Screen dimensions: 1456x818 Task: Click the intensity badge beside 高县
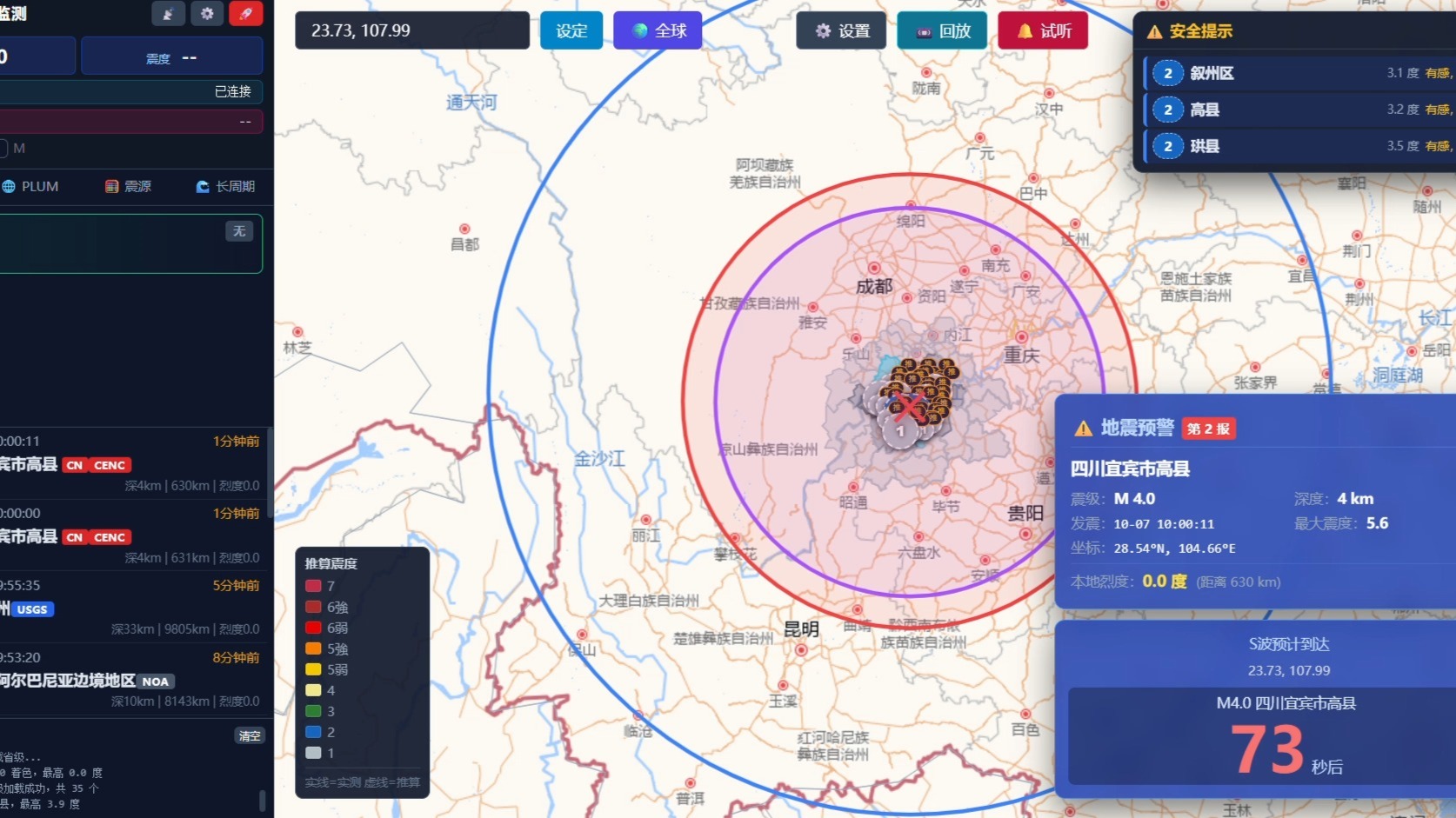click(x=1168, y=110)
